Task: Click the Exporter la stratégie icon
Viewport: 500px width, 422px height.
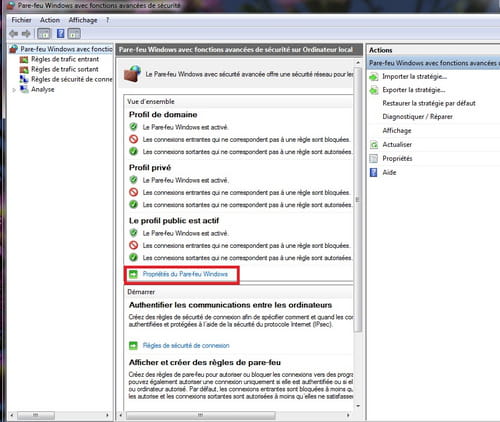Action: click(x=374, y=90)
